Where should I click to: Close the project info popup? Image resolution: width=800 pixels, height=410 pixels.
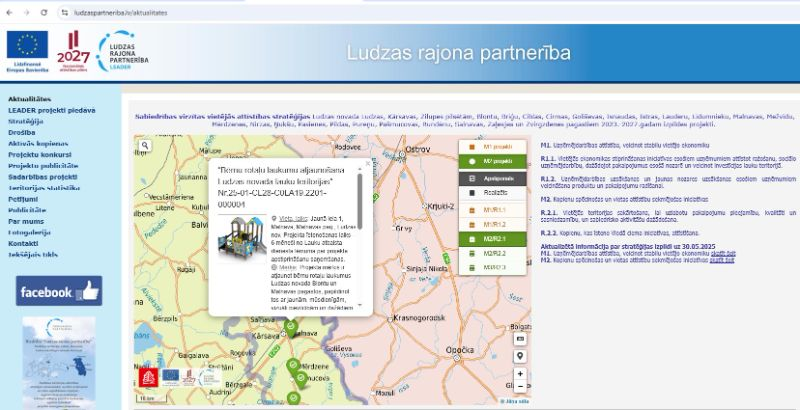coord(365,162)
